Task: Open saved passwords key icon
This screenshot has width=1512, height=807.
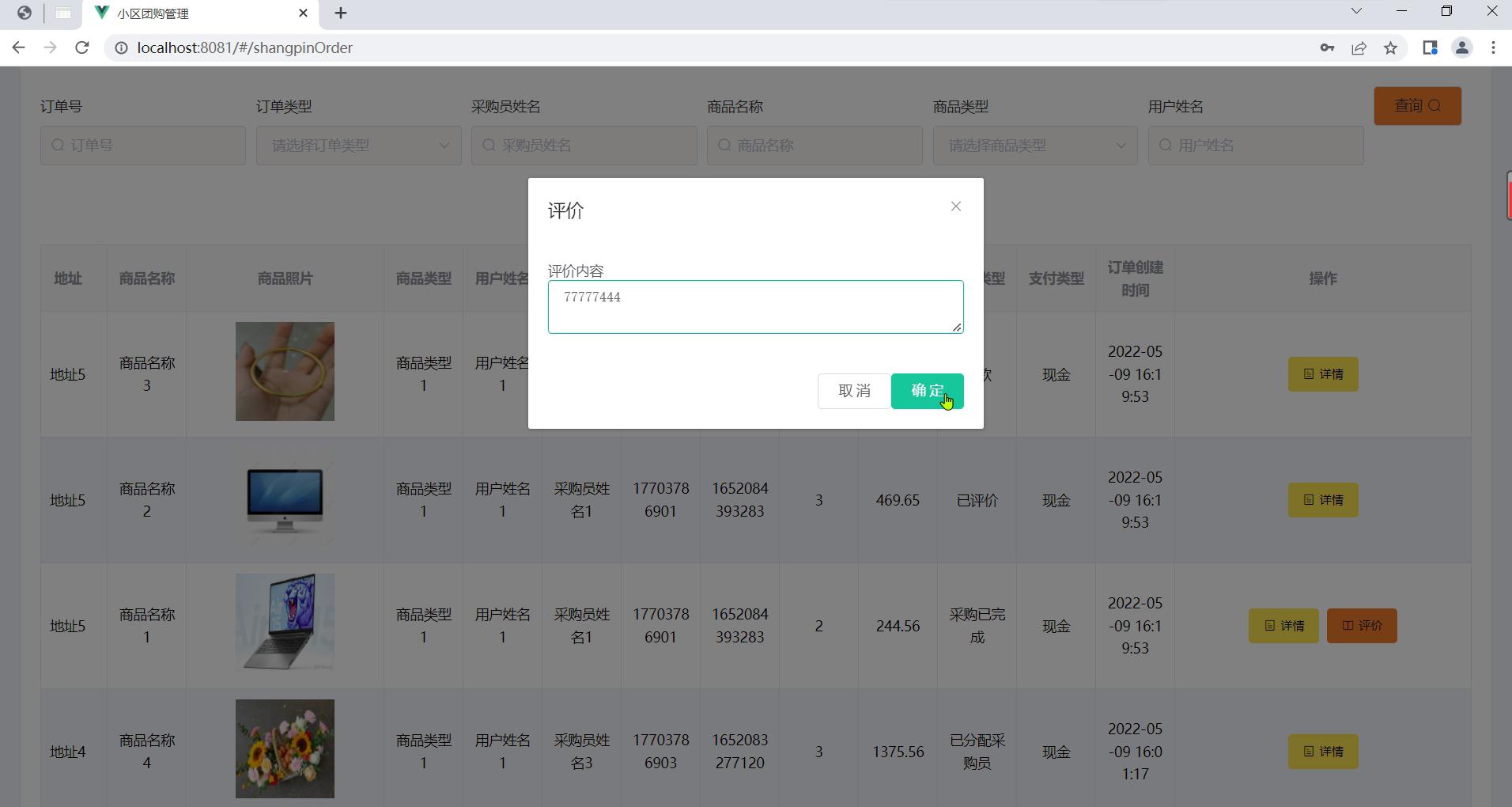Action: point(1327,48)
